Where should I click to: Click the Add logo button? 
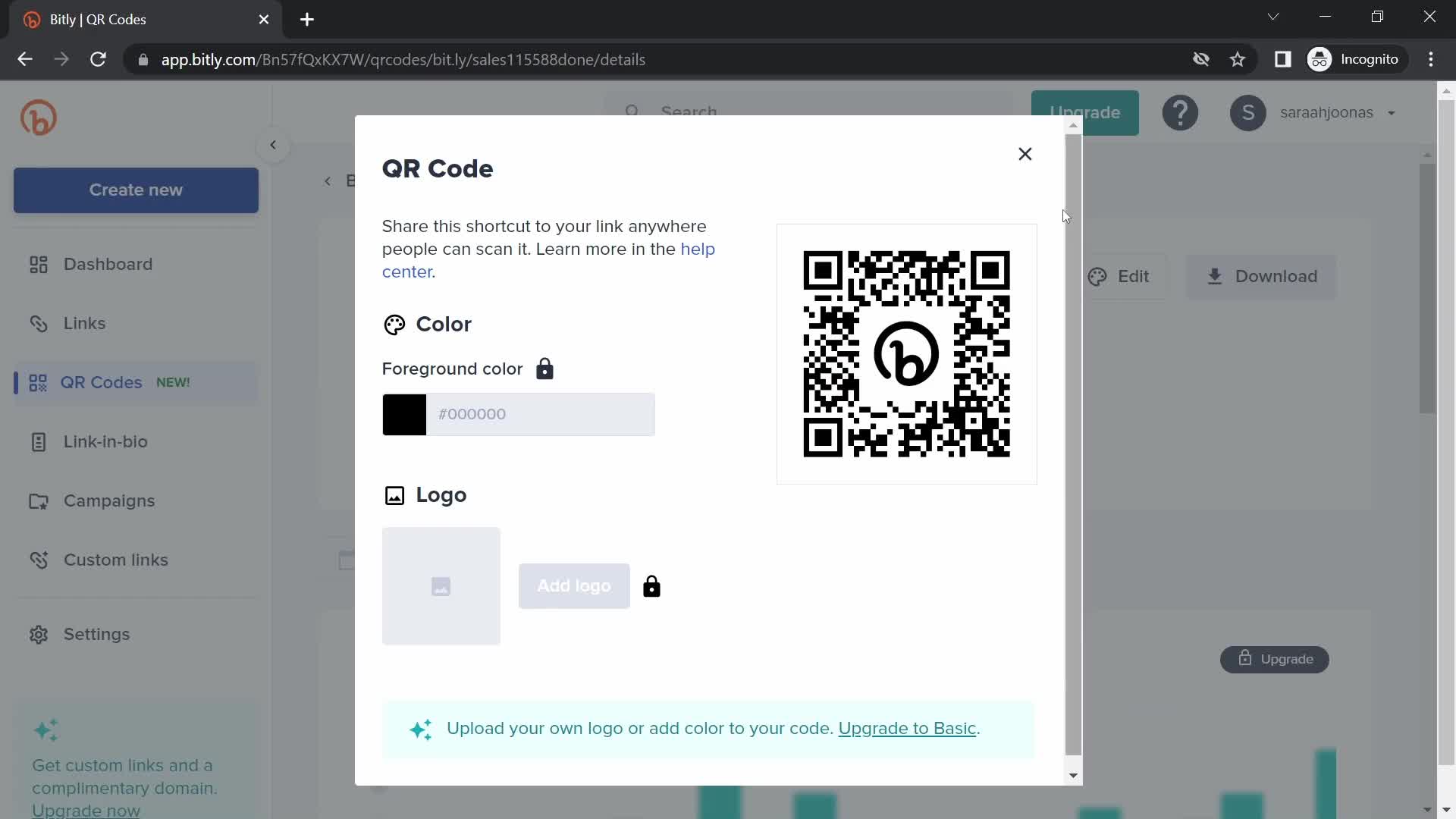[x=573, y=585]
